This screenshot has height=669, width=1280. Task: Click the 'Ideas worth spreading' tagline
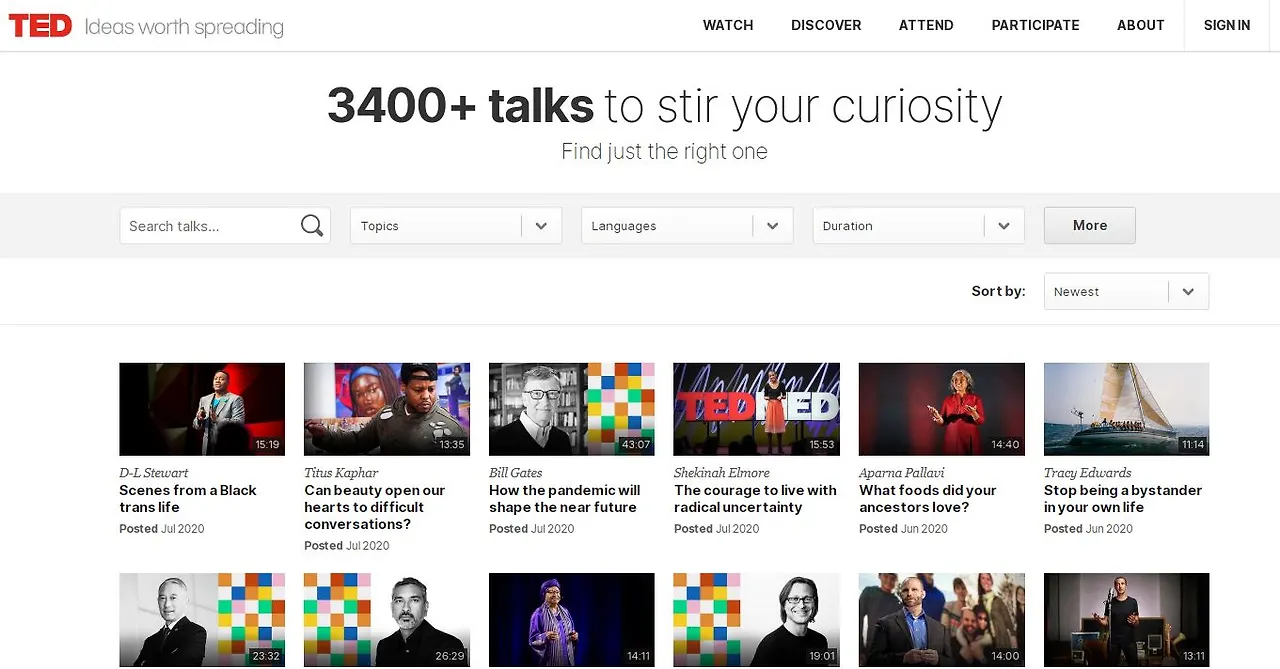coord(184,27)
